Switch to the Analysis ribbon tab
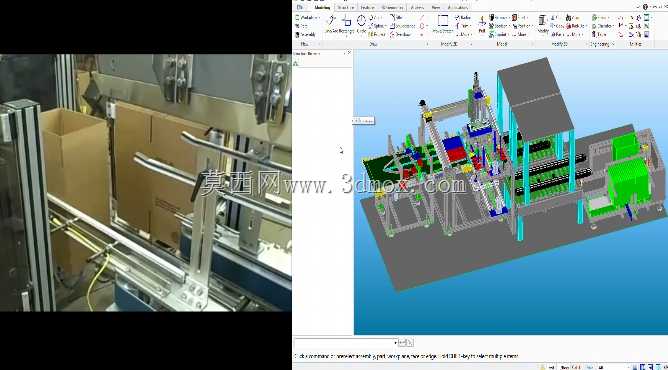This screenshot has width=668, height=370. tap(417, 8)
